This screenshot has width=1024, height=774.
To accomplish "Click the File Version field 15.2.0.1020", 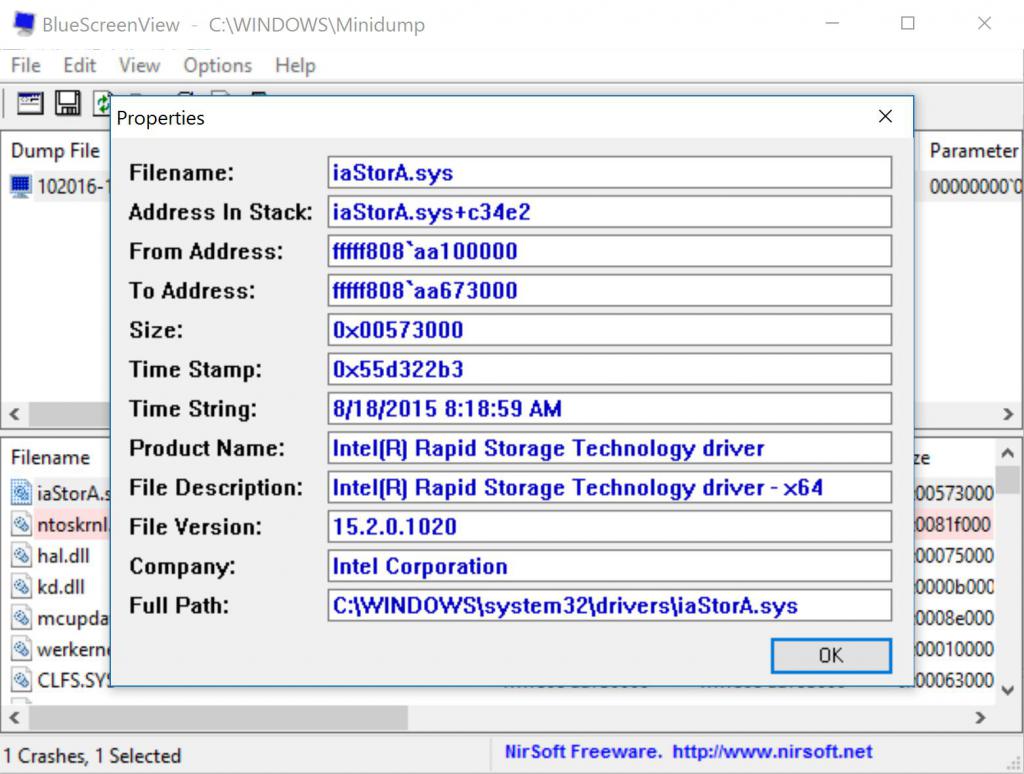I will tap(609, 526).
